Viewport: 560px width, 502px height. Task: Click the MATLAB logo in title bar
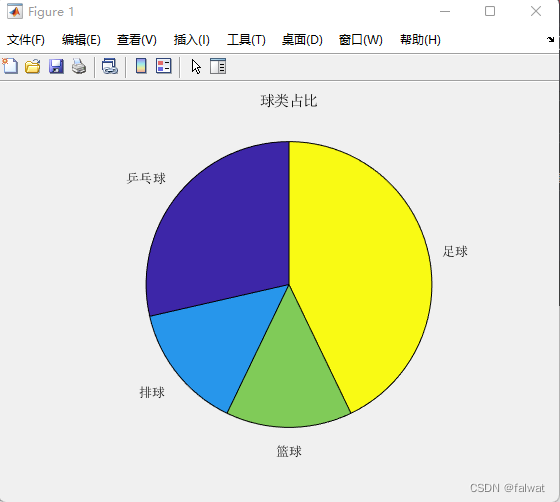pyautogui.click(x=15, y=11)
